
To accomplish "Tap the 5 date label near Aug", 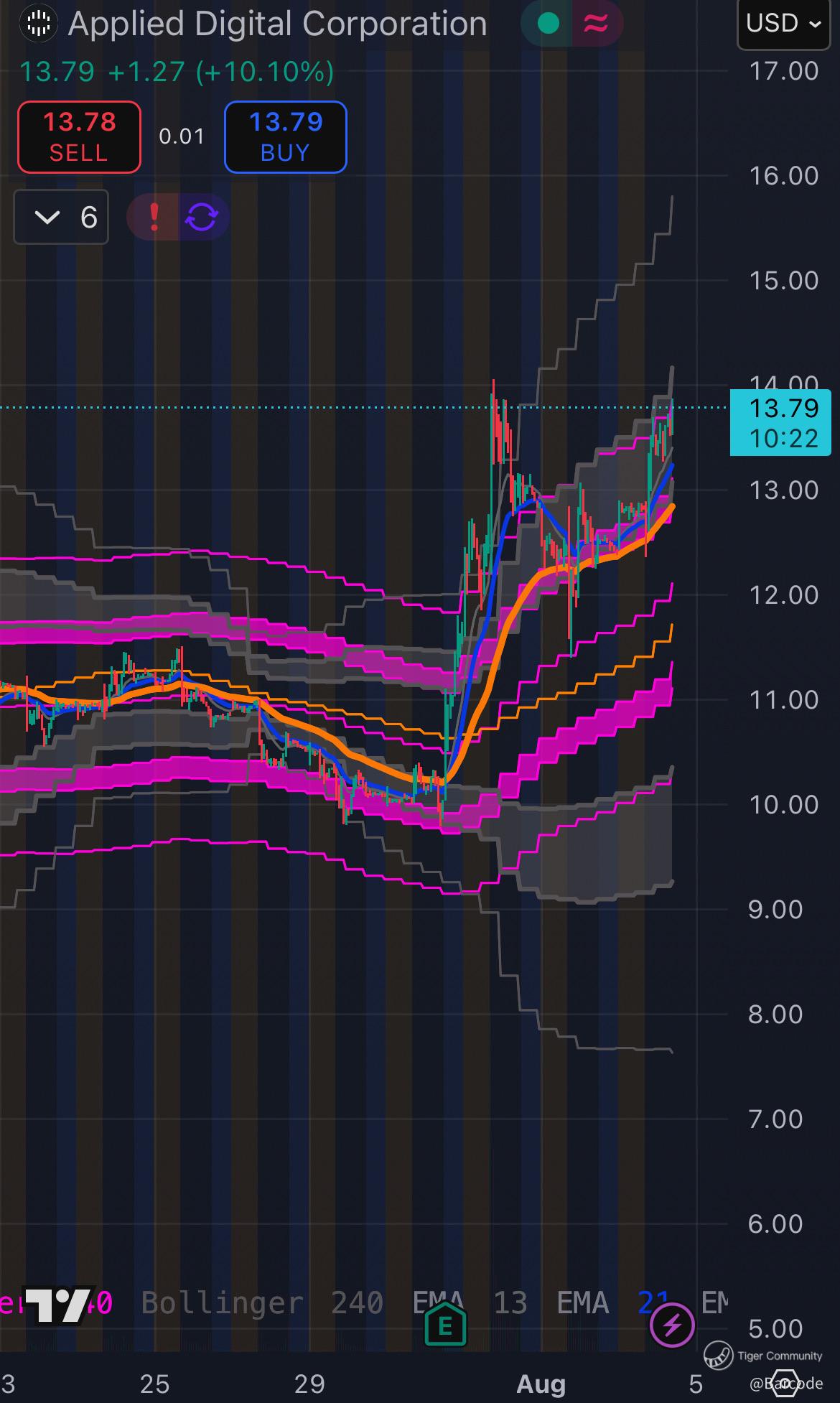I will [695, 1383].
